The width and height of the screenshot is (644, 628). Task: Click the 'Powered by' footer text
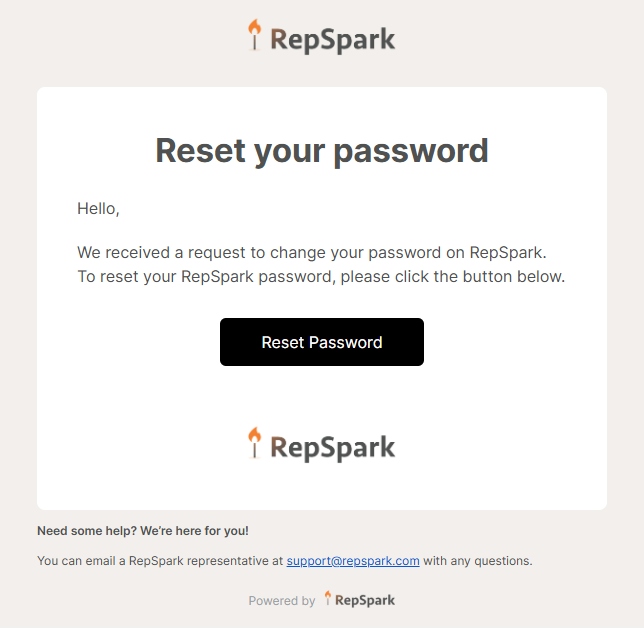coord(282,601)
